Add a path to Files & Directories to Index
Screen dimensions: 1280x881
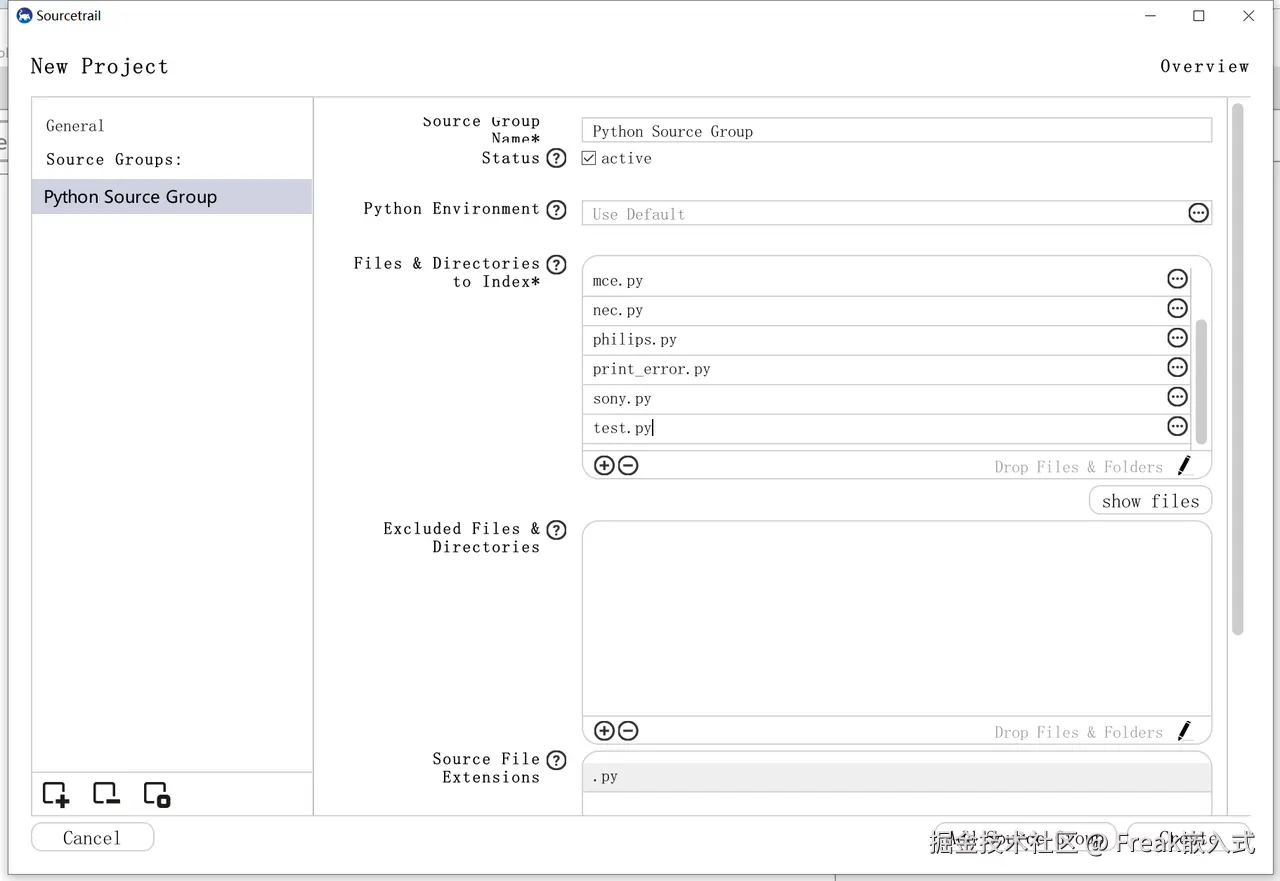coord(604,465)
